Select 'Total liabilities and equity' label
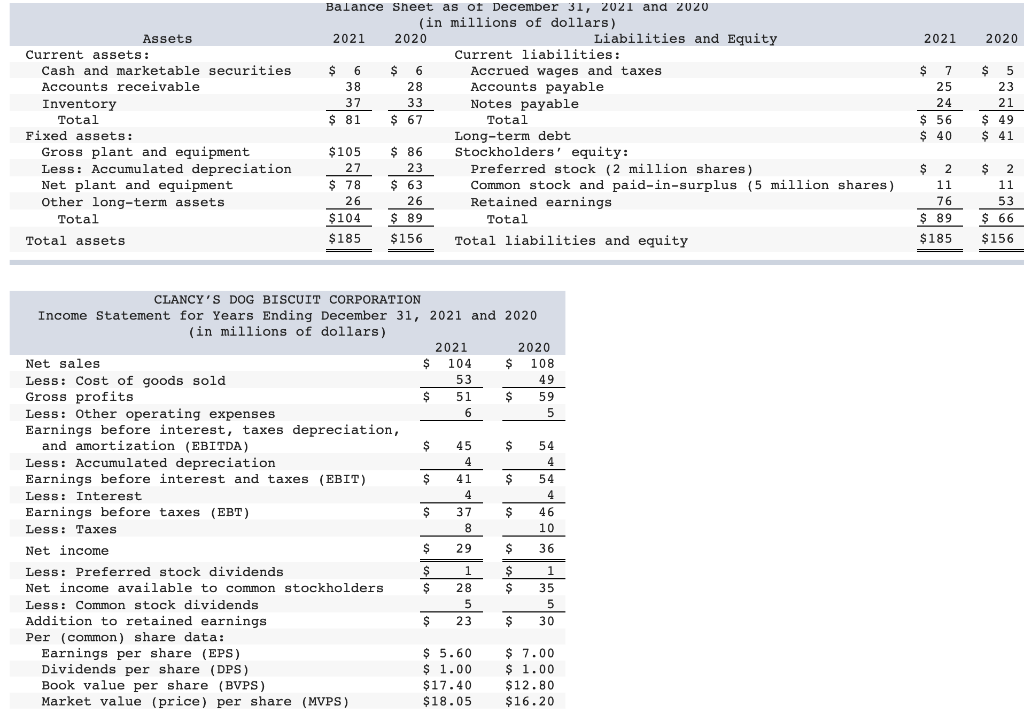The image size is (1024, 714). (x=571, y=241)
